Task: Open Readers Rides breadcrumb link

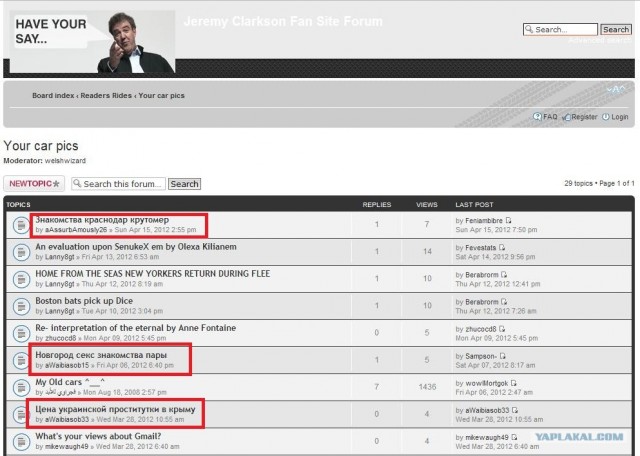Action: [x=107, y=95]
